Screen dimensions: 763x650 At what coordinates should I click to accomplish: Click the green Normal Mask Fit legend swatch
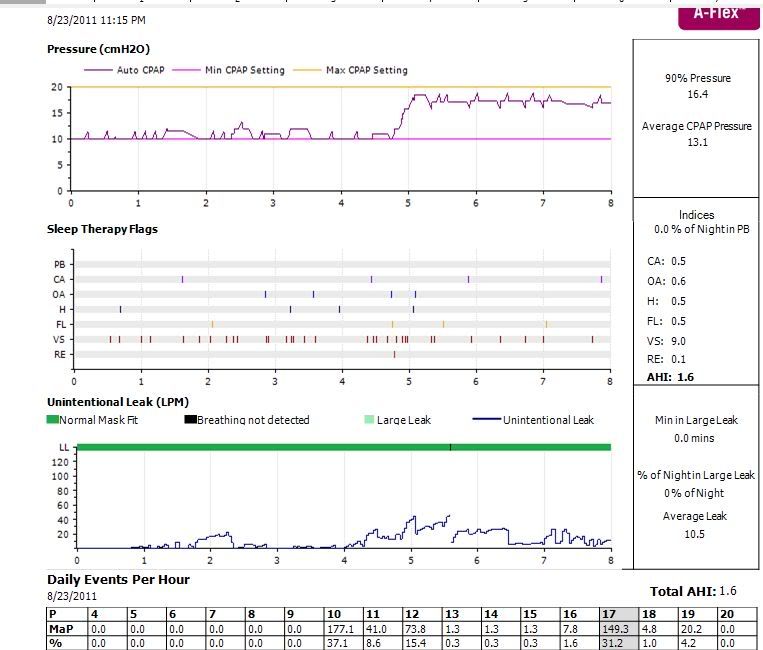[x=52, y=420]
